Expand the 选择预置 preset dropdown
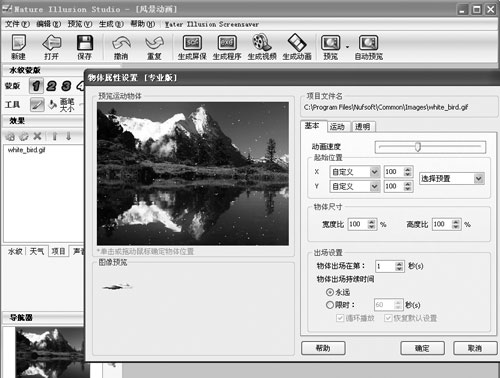The height and width of the screenshot is (378, 500). tap(452, 179)
